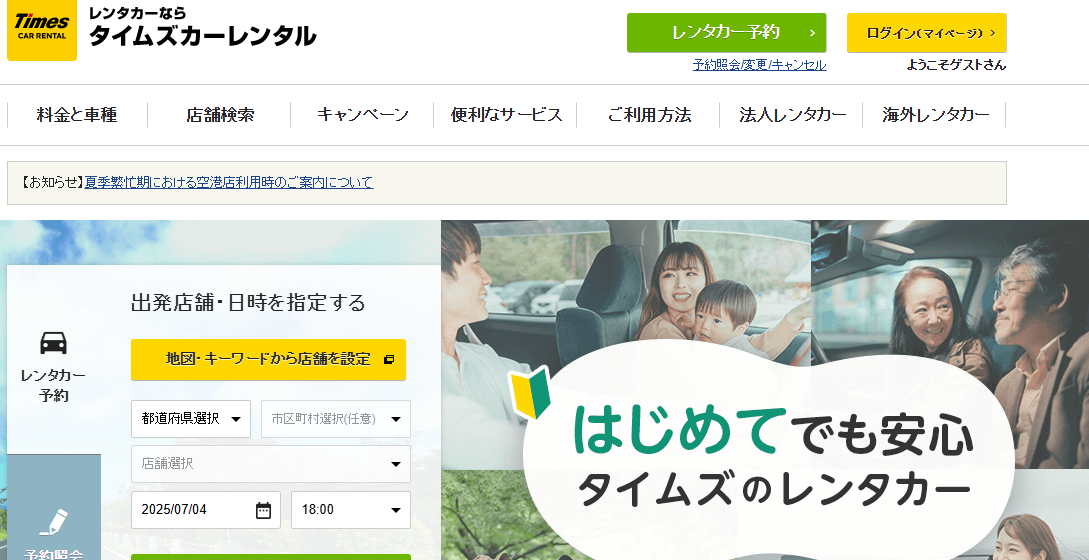The image size is (1089, 560).
Task: Open the calendar icon in date field
Action: click(263, 510)
